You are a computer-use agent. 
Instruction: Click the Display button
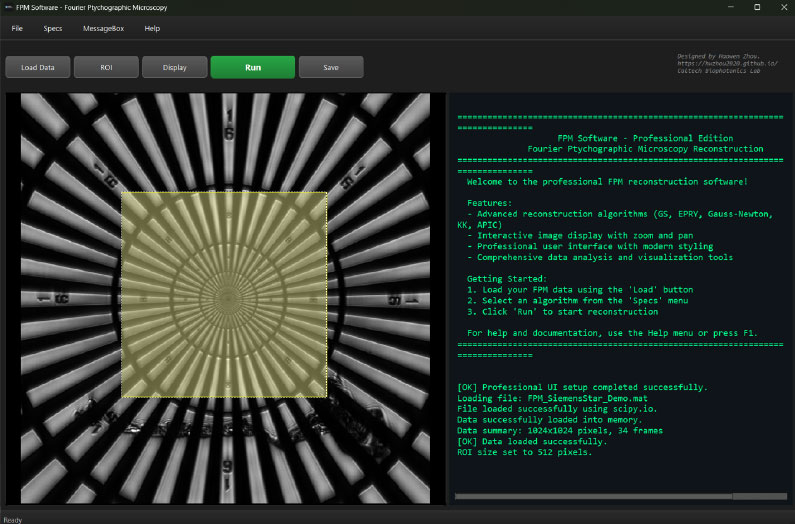click(x=175, y=67)
